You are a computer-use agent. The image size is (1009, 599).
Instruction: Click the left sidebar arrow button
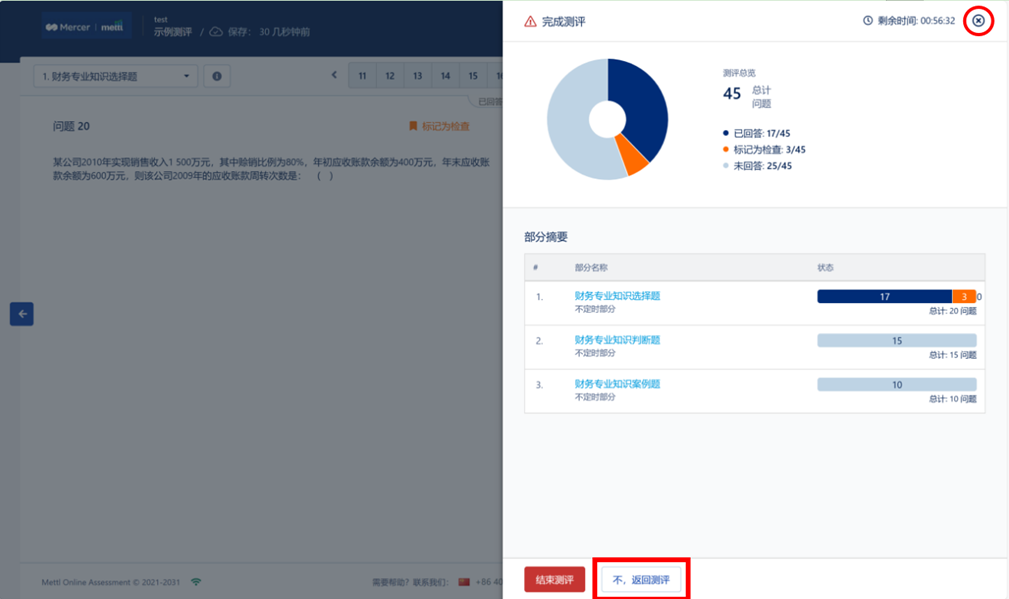pos(22,314)
